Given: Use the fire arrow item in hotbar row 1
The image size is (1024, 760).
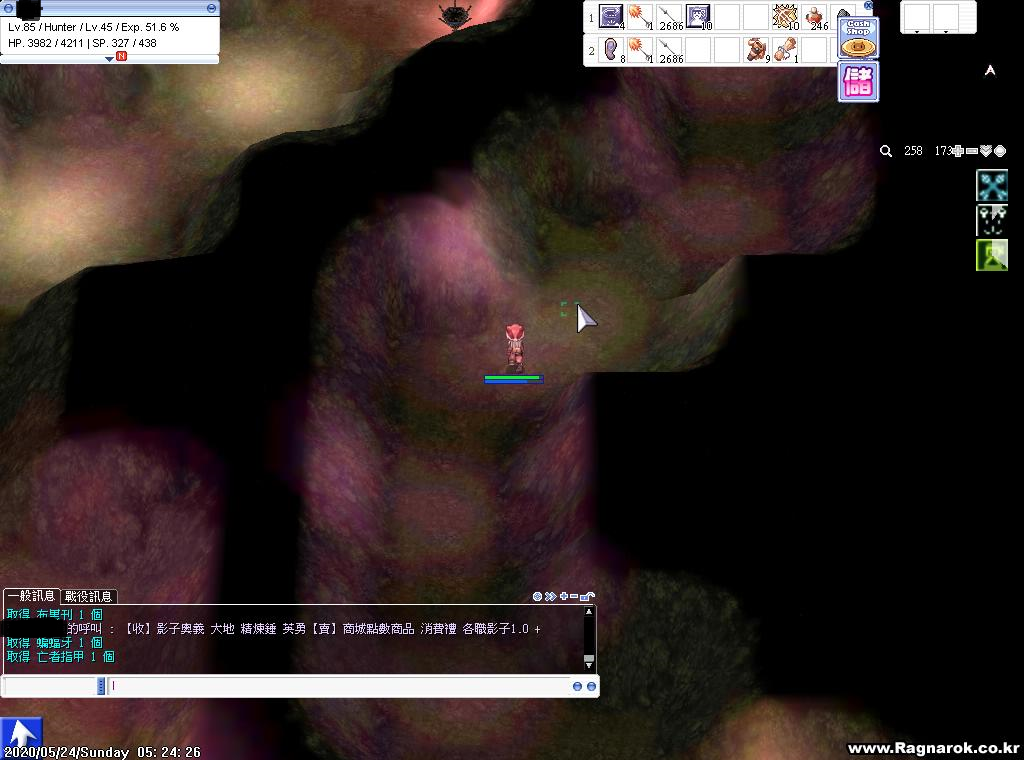Looking at the screenshot, I should pyautogui.click(x=640, y=16).
